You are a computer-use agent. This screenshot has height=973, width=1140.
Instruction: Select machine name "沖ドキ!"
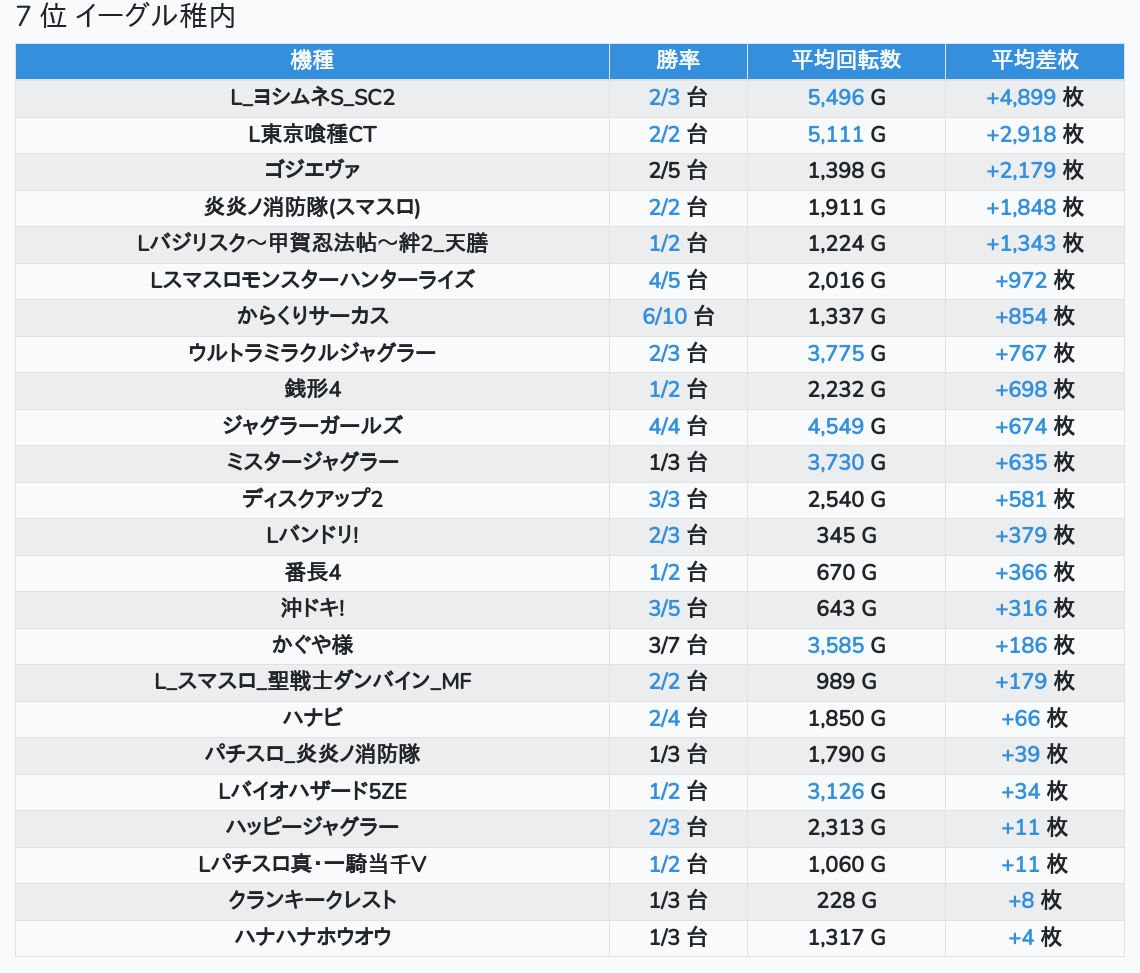[312, 609]
